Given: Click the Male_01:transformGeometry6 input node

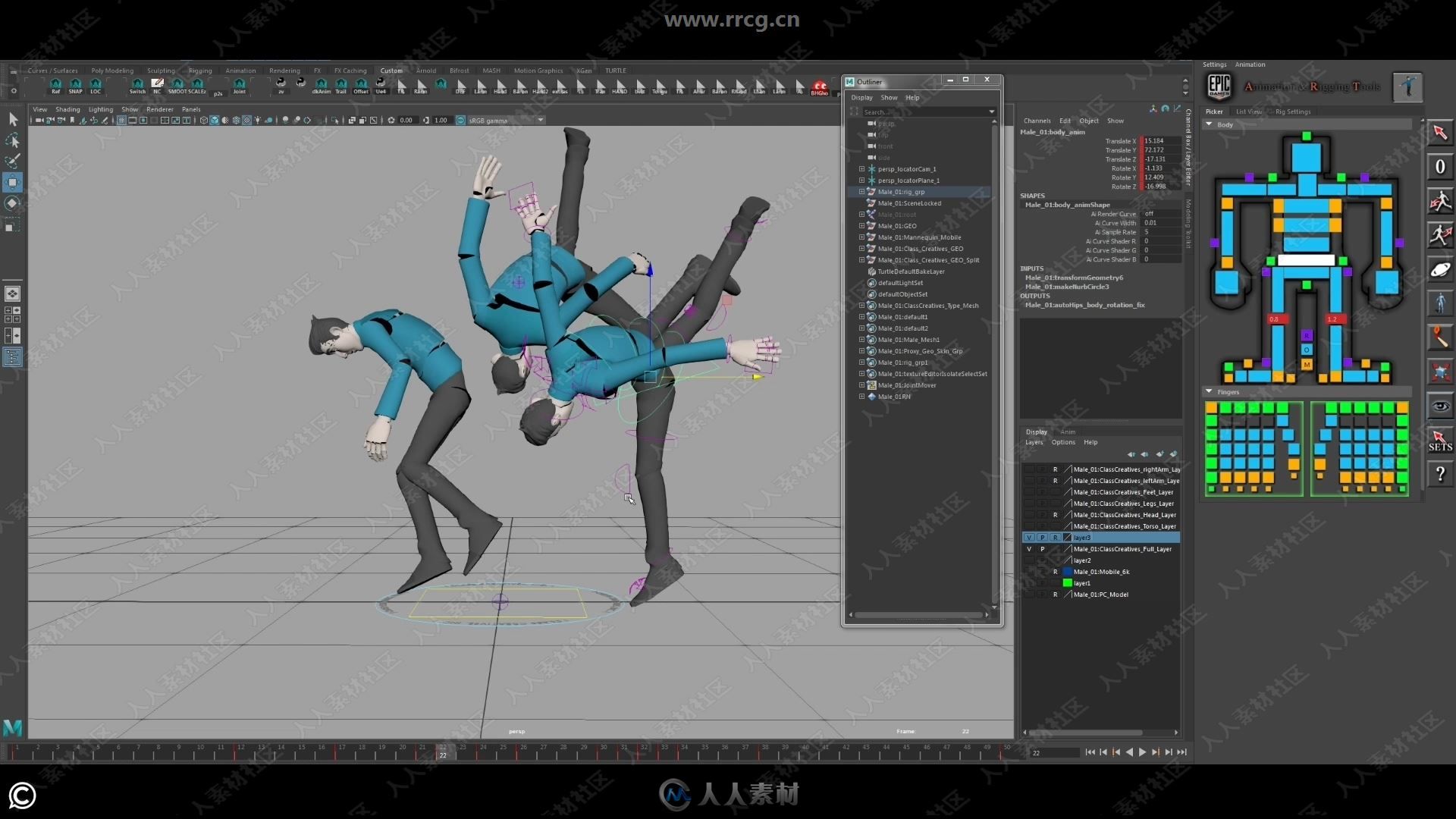Looking at the screenshot, I should click(1074, 278).
